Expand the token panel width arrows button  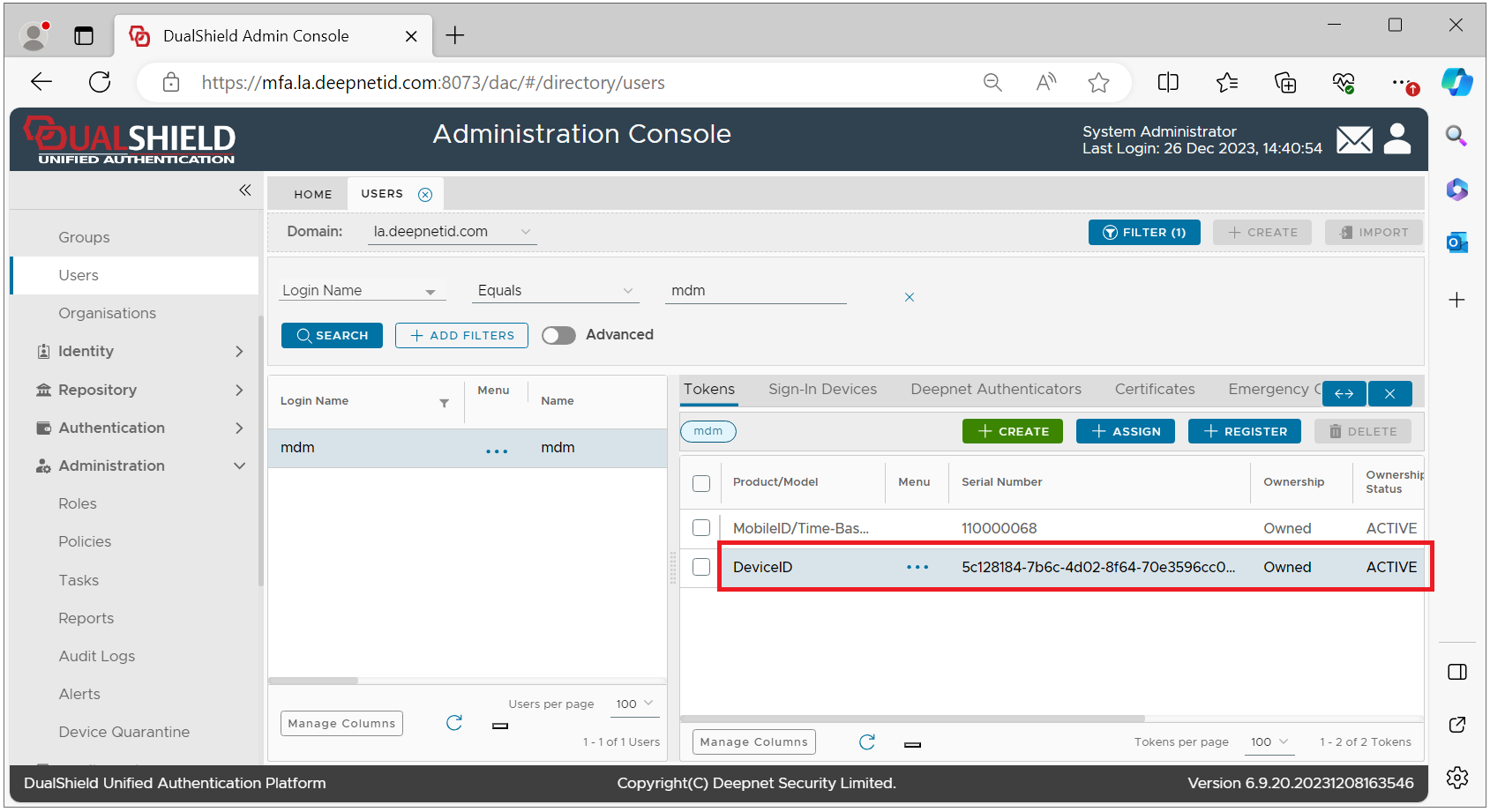(1344, 394)
